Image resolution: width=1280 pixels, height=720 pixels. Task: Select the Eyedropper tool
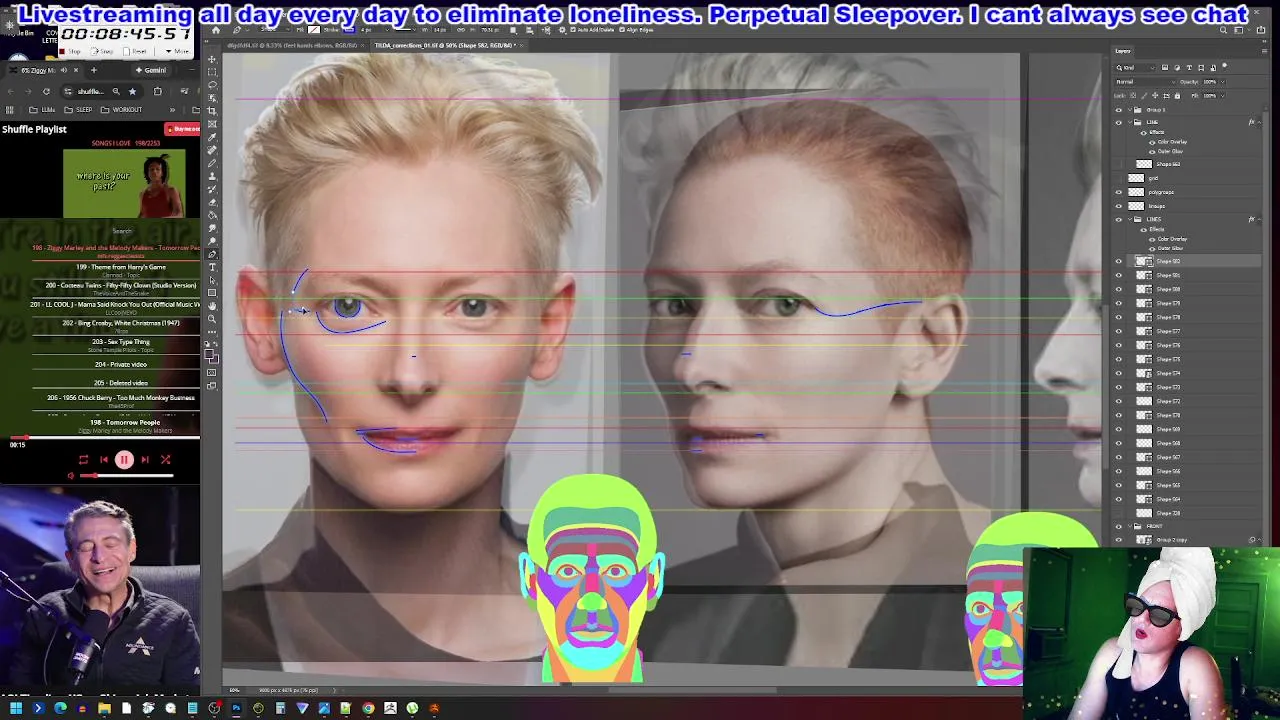pyautogui.click(x=212, y=136)
